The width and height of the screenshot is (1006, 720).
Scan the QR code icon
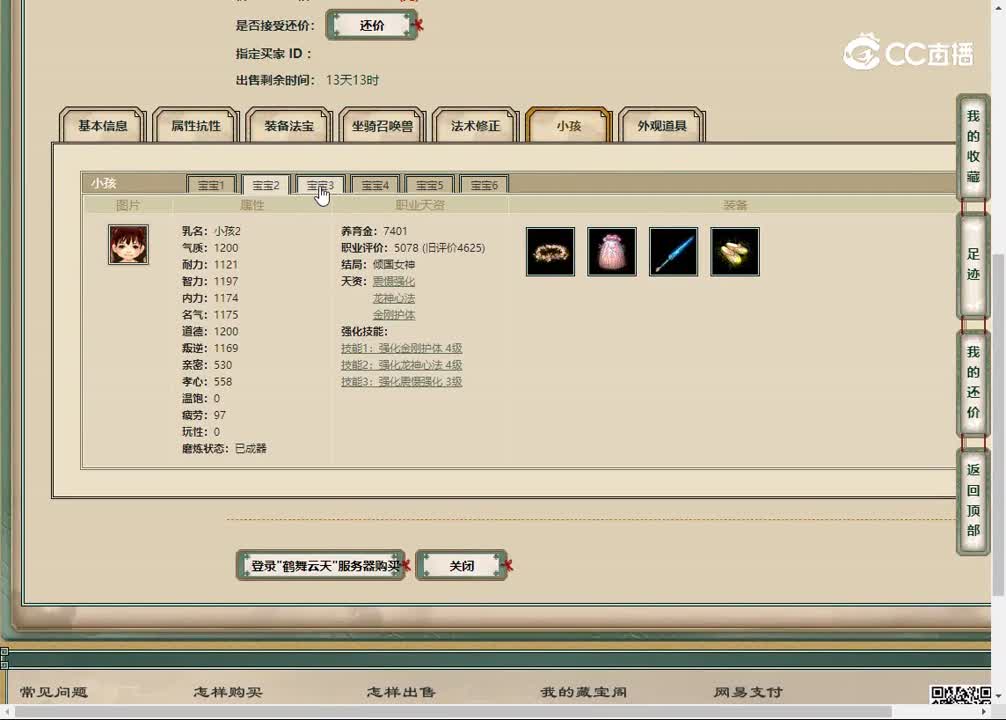(960, 694)
